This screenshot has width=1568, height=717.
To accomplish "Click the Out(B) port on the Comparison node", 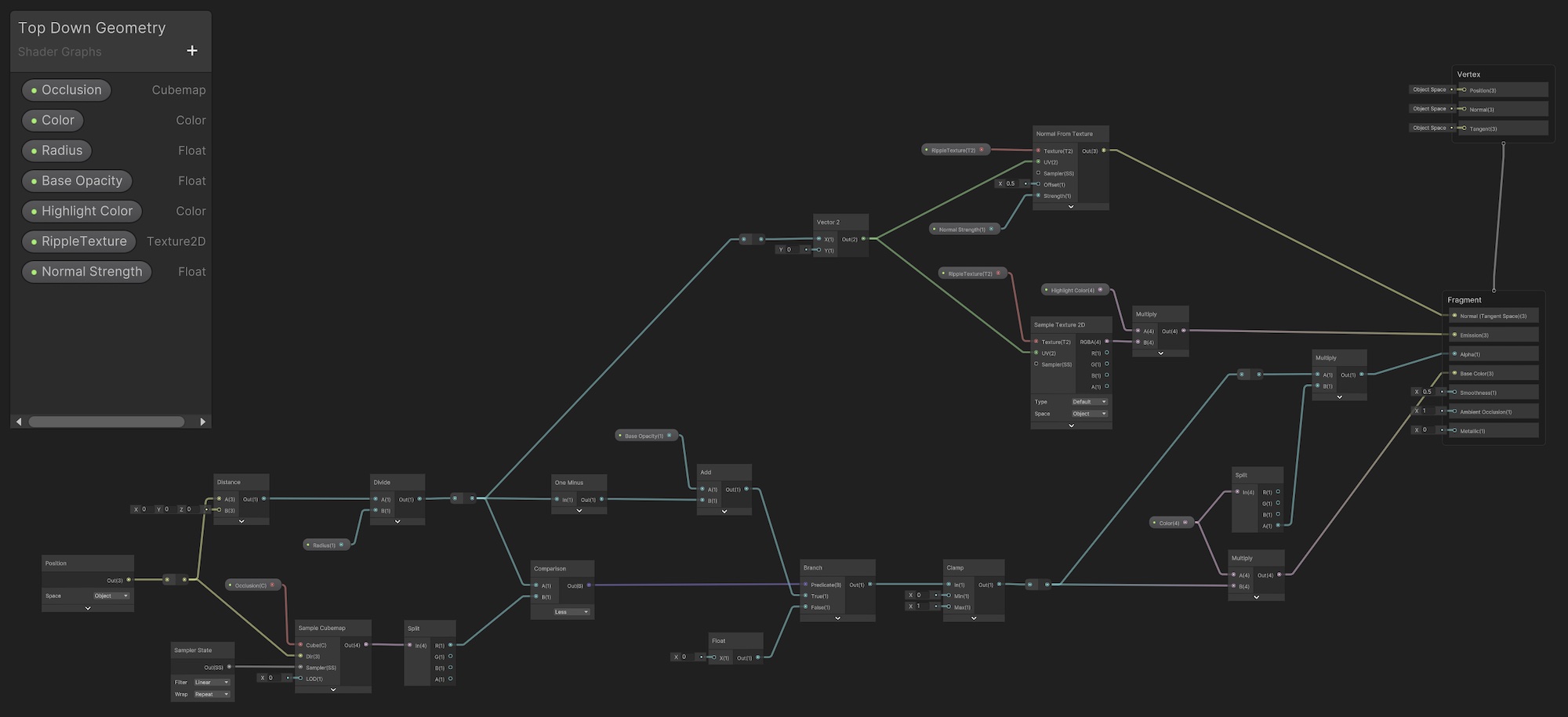I will click(x=589, y=585).
